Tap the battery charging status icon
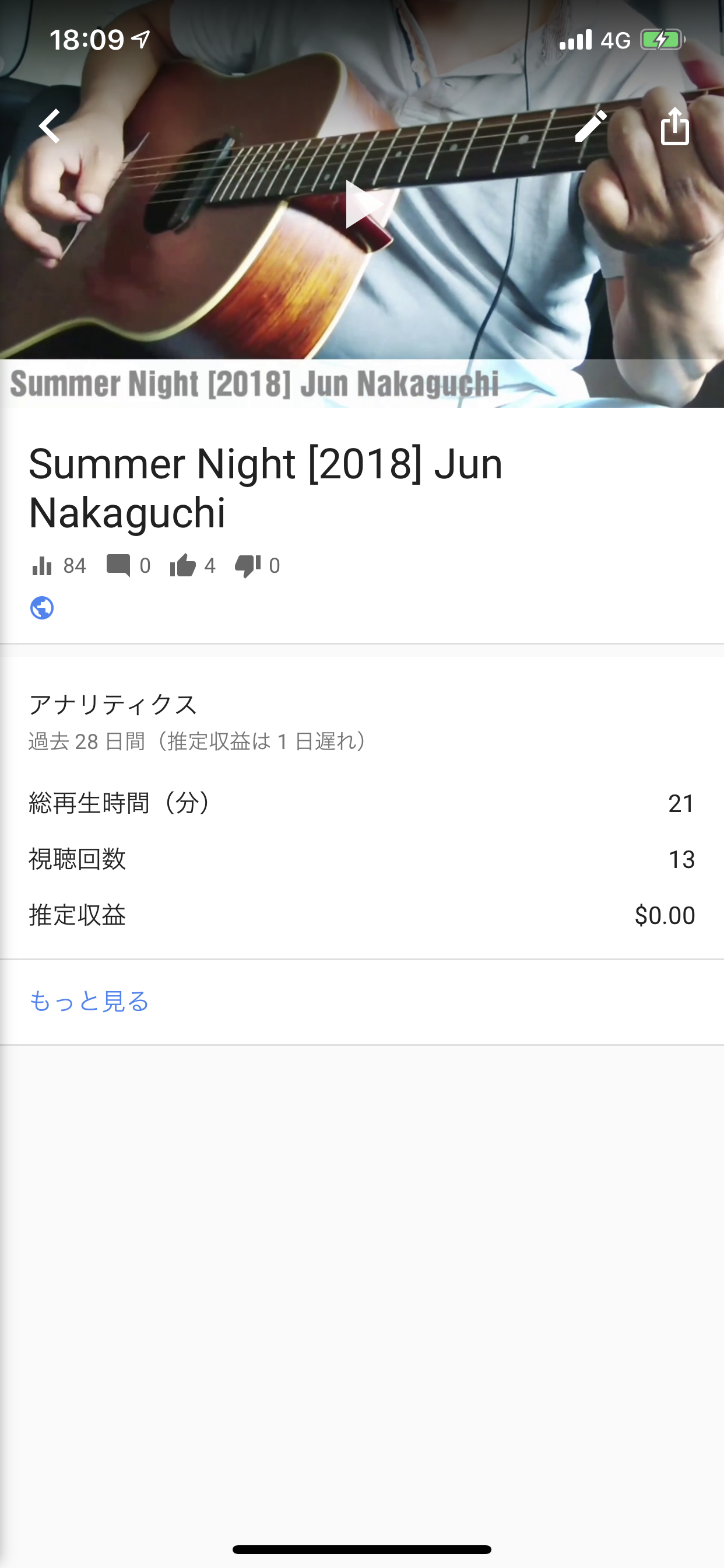The width and height of the screenshot is (724, 1568). pos(662,40)
